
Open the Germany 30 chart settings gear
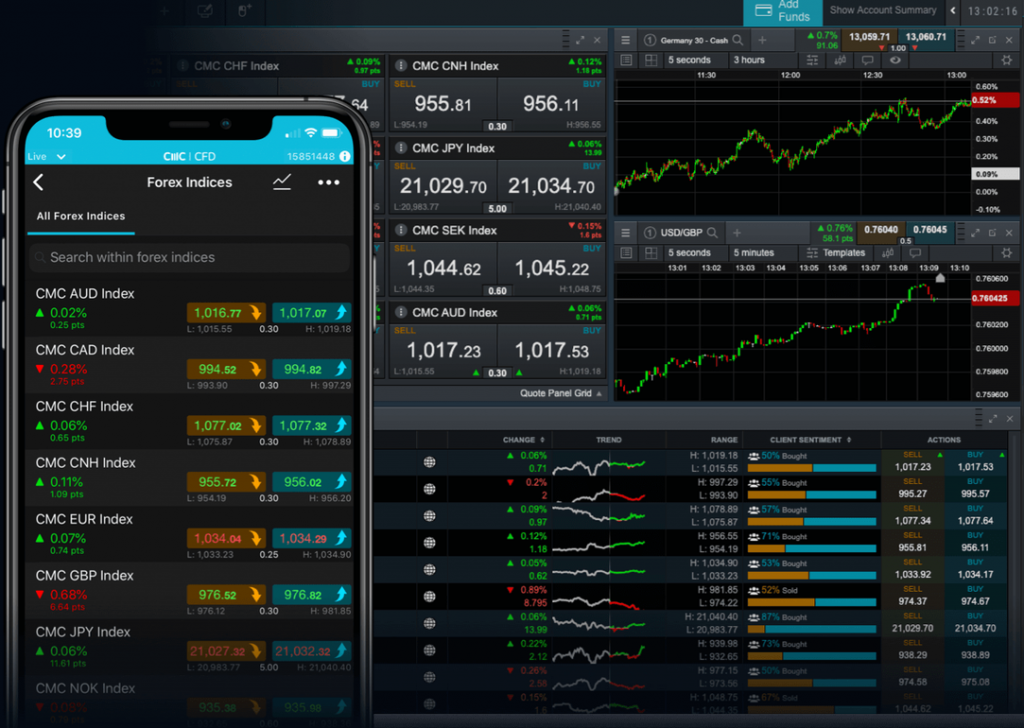point(1006,60)
